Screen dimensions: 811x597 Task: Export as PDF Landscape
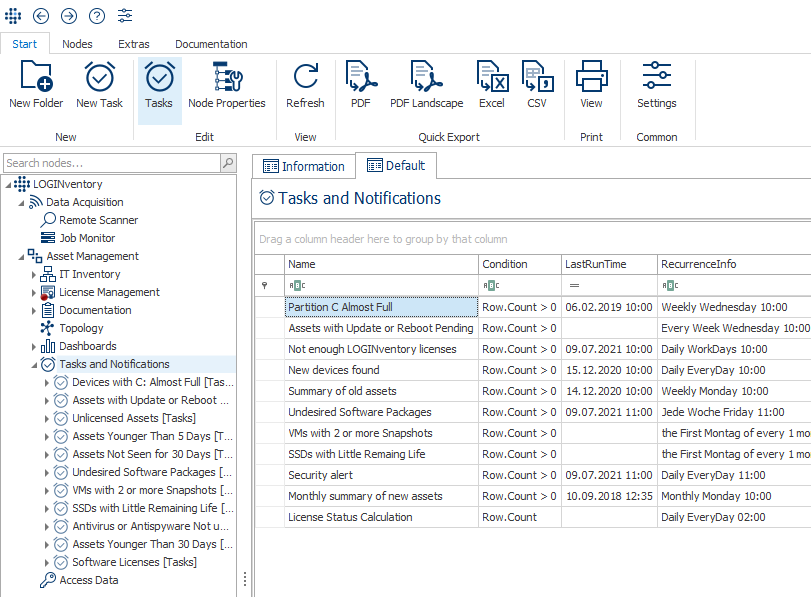pyautogui.click(x=426, y=85)
